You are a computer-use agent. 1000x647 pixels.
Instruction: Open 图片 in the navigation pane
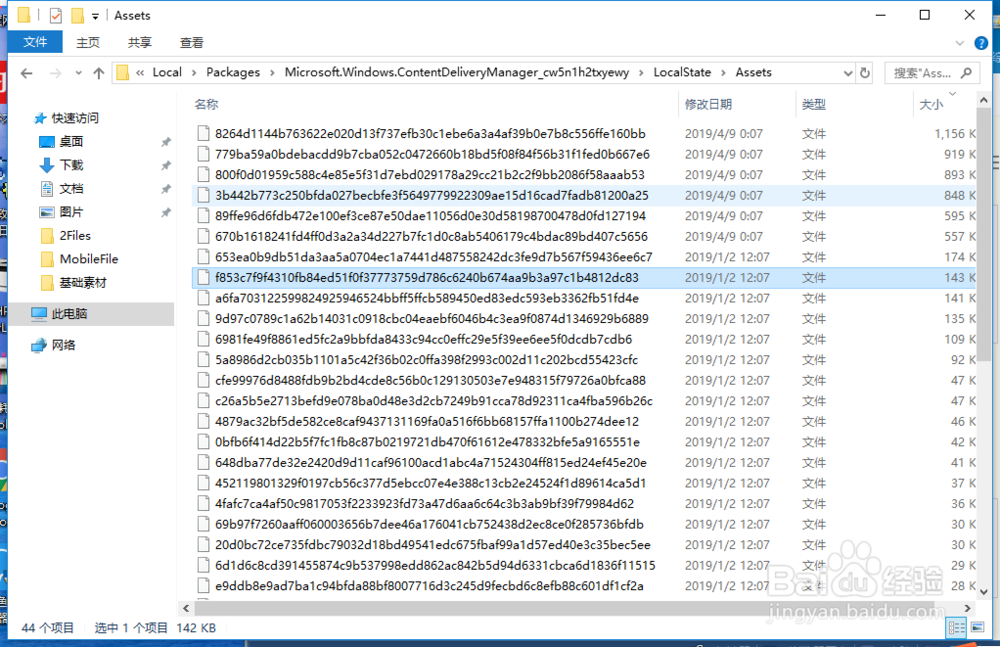71,212
